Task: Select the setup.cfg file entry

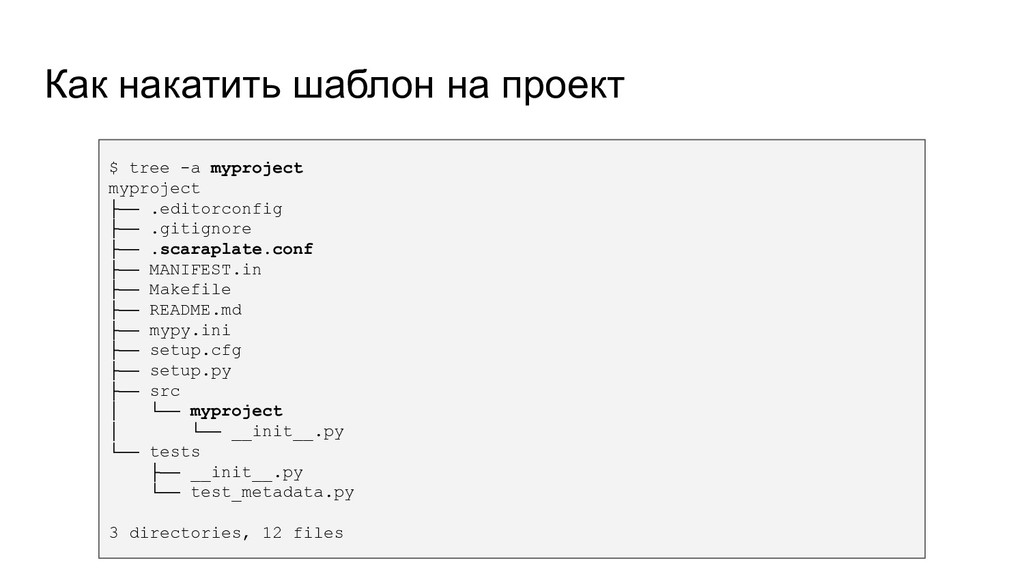Action: click(195, 351)
